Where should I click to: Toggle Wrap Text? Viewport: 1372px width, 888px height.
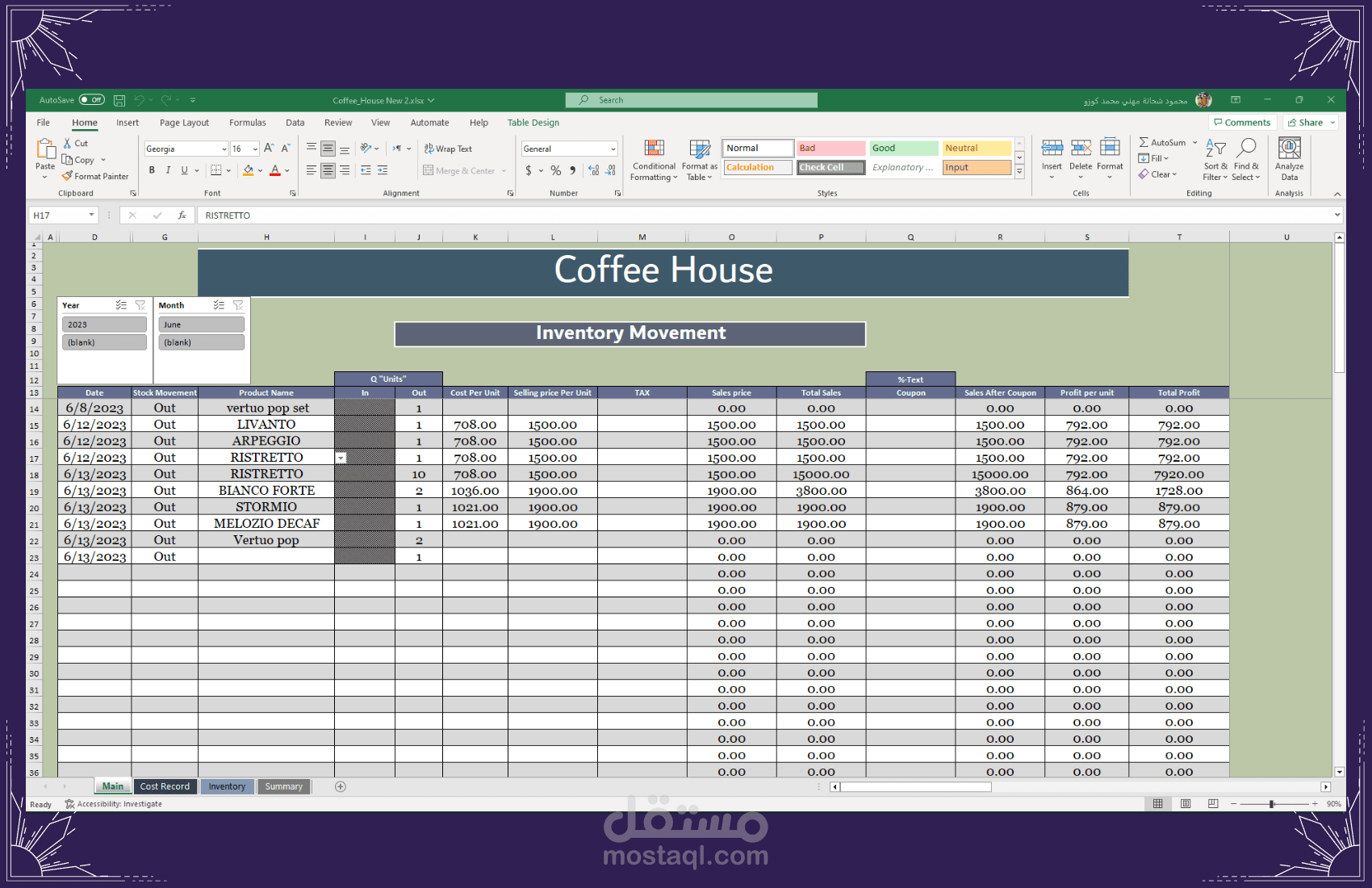coord(449,149)
